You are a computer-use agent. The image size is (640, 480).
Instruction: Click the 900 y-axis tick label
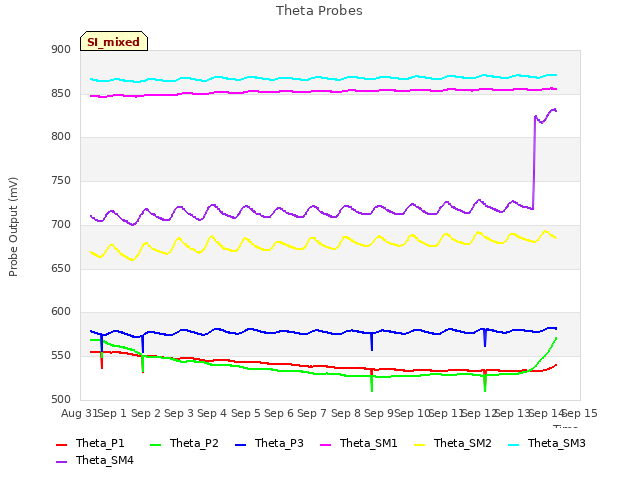click(61, 50)
